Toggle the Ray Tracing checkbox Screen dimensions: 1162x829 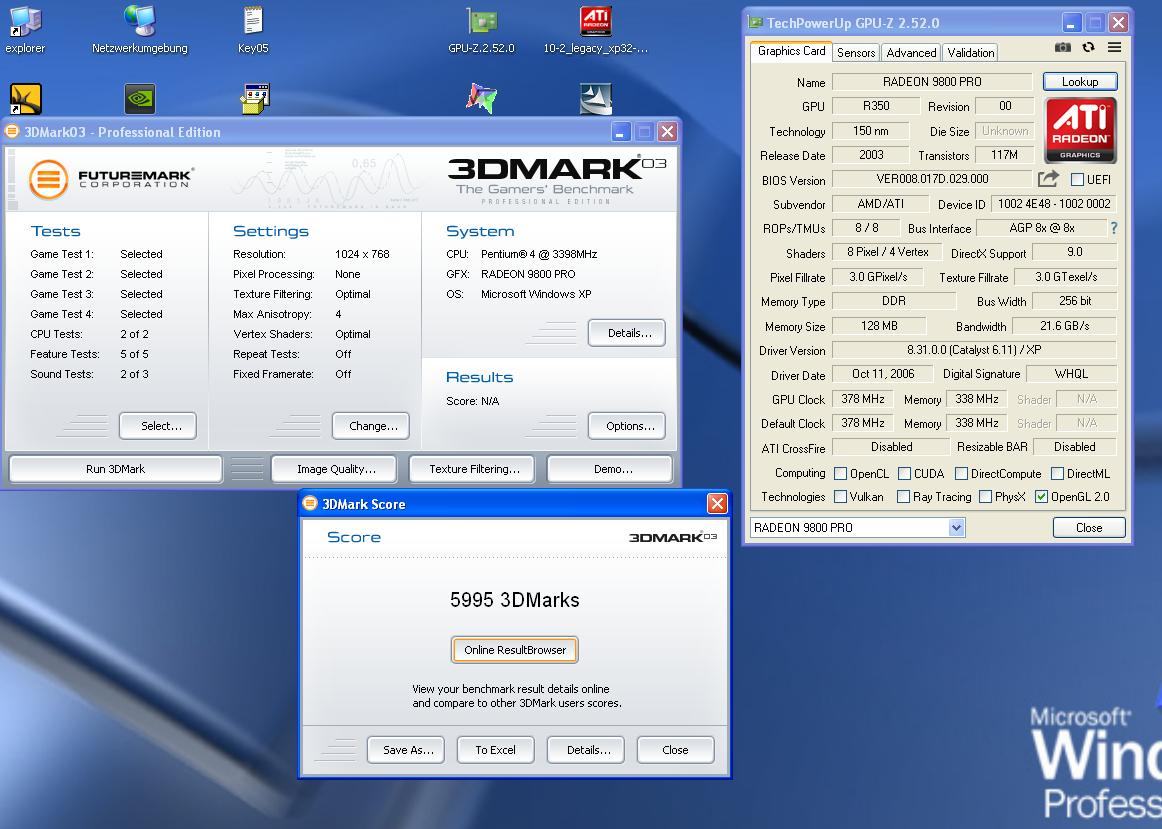click(903, 496)
